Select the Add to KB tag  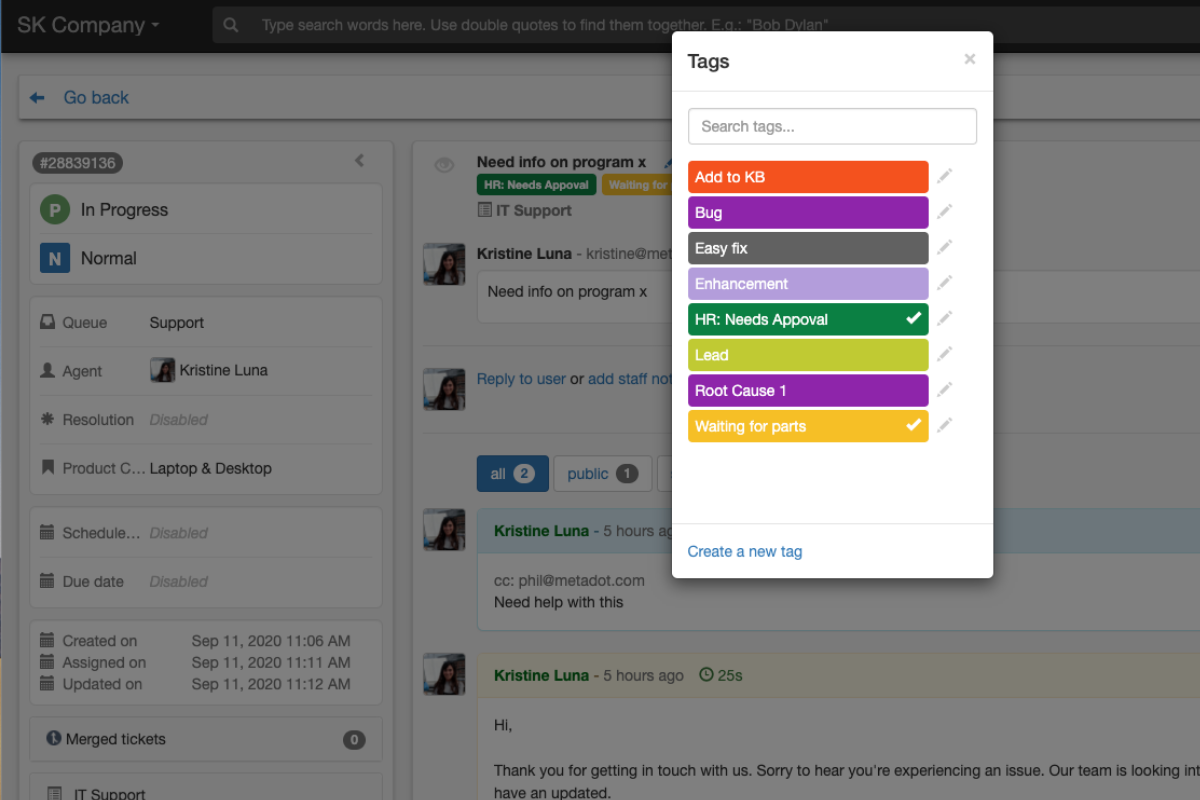point(808,177)
